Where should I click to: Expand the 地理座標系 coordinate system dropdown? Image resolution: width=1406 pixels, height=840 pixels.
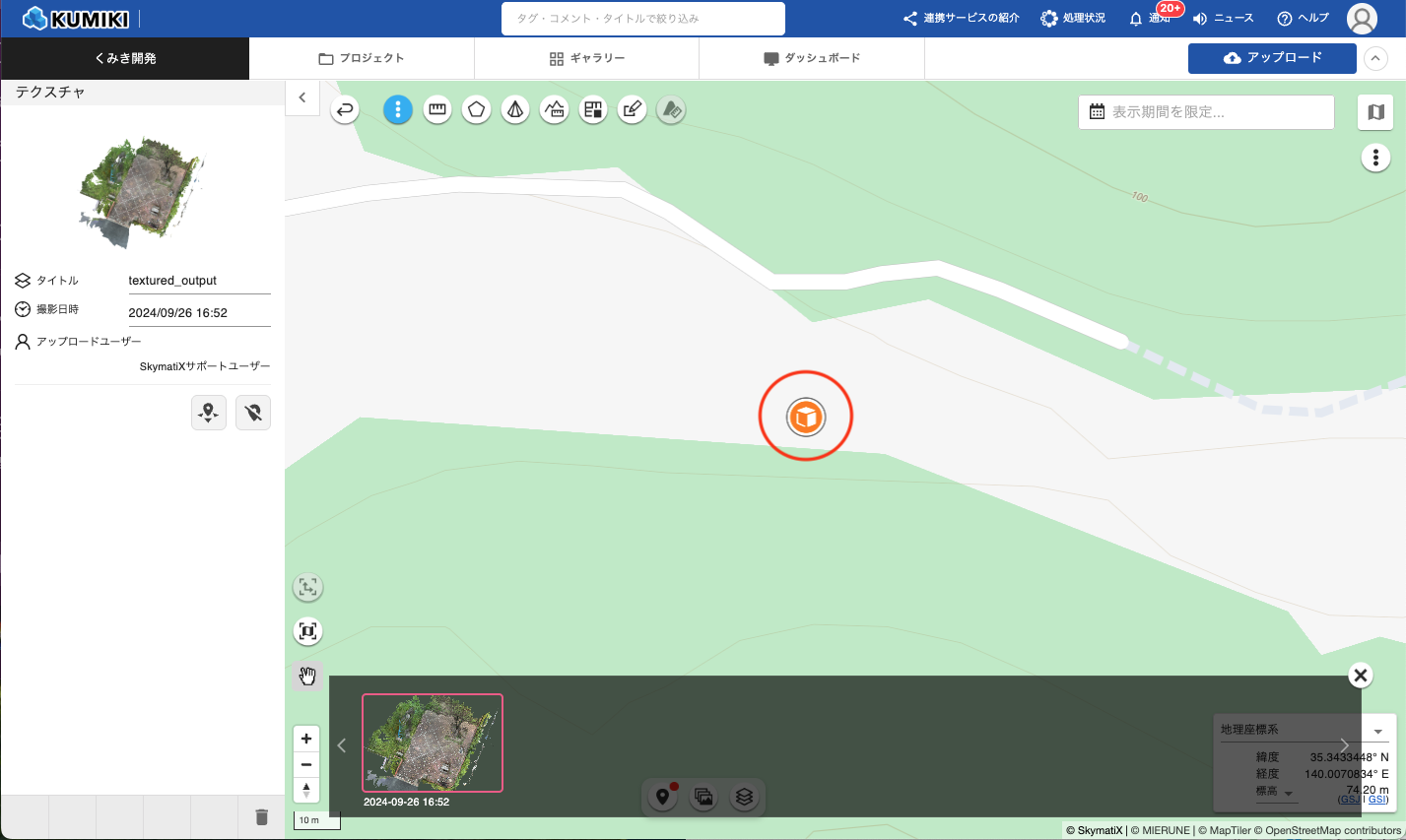pyautogui.click(x=1377, y=731)
